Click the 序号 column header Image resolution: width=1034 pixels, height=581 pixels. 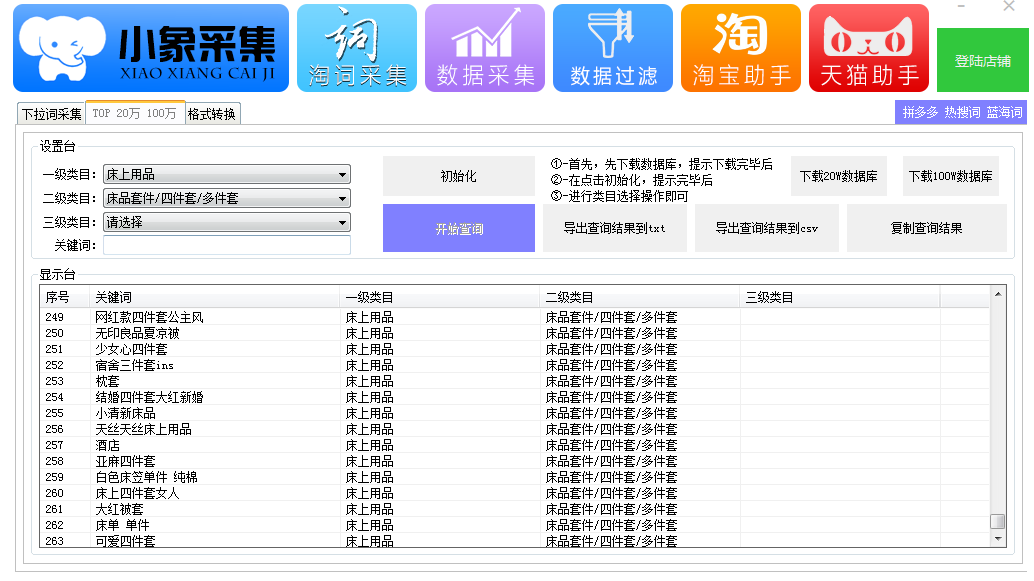(x=65, y=297)
